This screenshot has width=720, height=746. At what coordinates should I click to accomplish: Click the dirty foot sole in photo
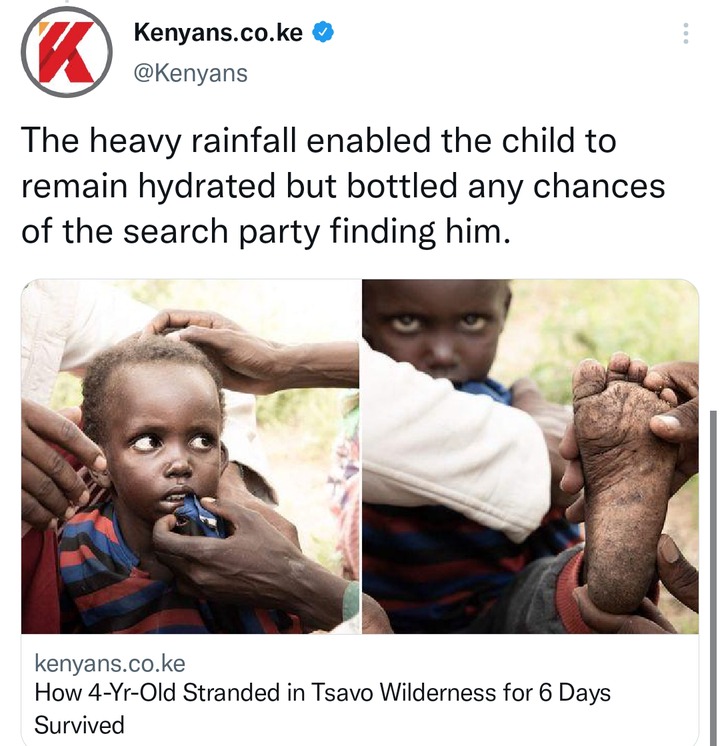(x=623, y=481)
